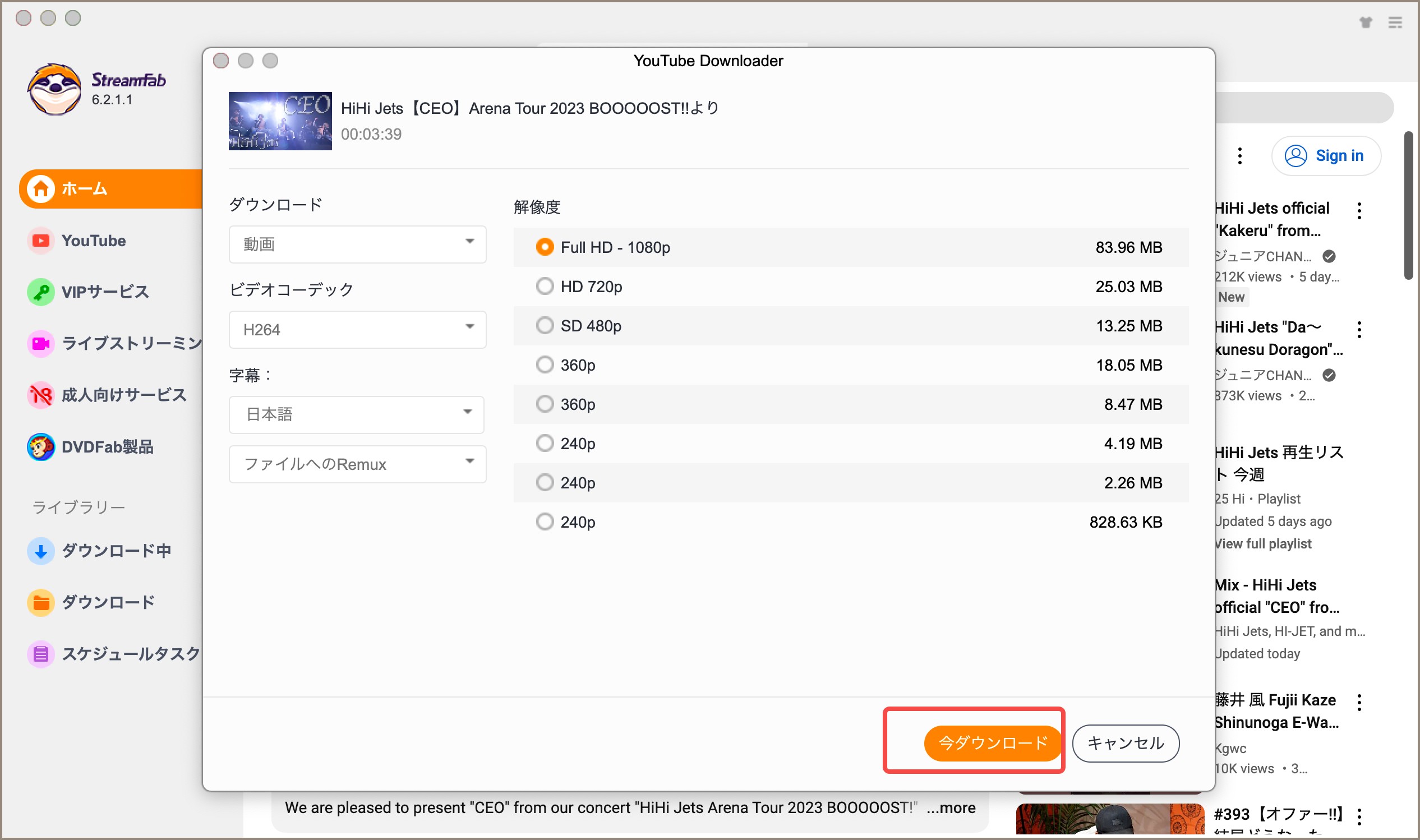Click the live streaming camera icon

click(x=41, y=344)
